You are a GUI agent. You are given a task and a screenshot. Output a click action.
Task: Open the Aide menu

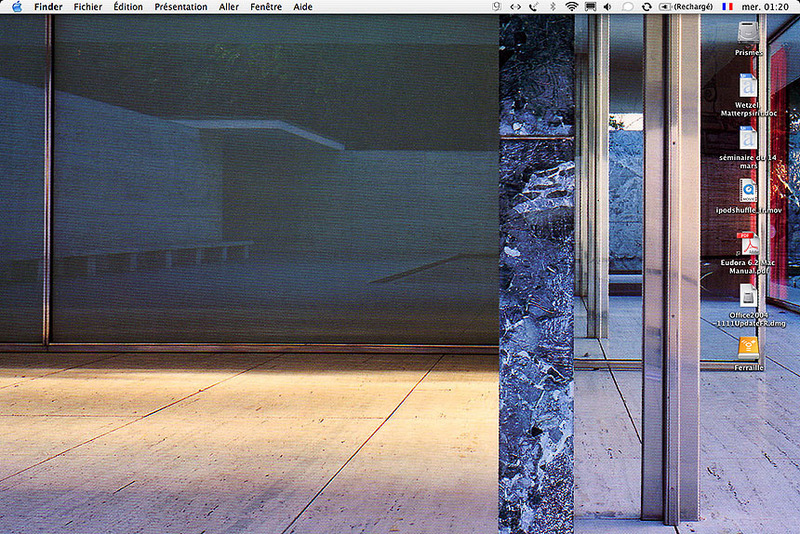(x=302, y=7)
